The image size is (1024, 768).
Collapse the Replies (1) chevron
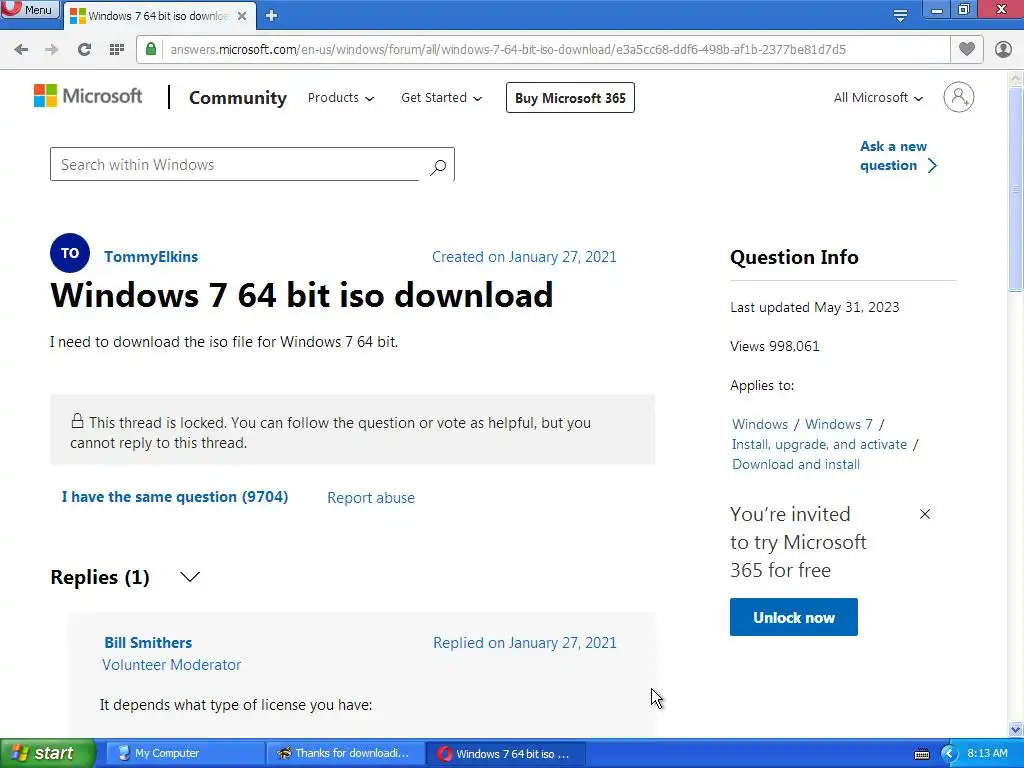pyautogui.click(x=190, y=577)
